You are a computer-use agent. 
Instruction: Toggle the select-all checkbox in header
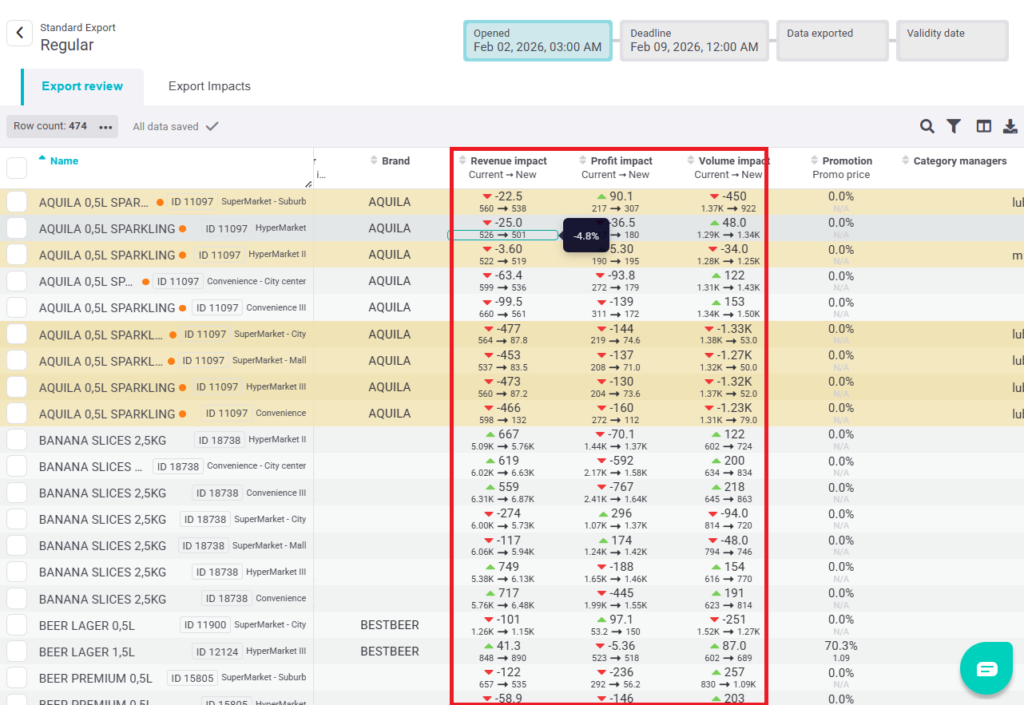coord(17,167)
